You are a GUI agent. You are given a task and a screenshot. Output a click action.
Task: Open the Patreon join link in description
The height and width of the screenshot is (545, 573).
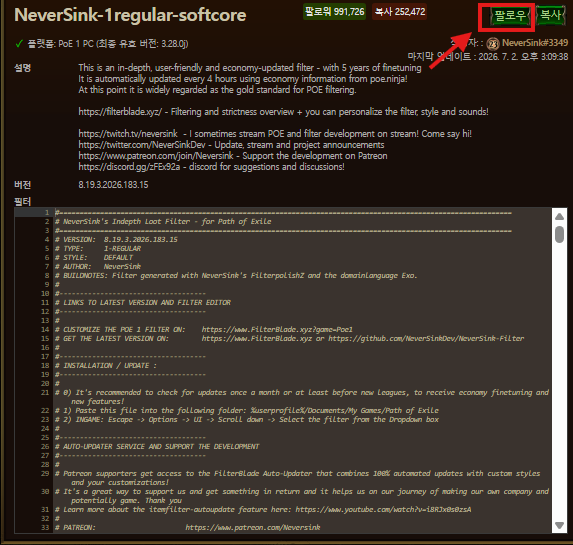(x=156, y=156)
